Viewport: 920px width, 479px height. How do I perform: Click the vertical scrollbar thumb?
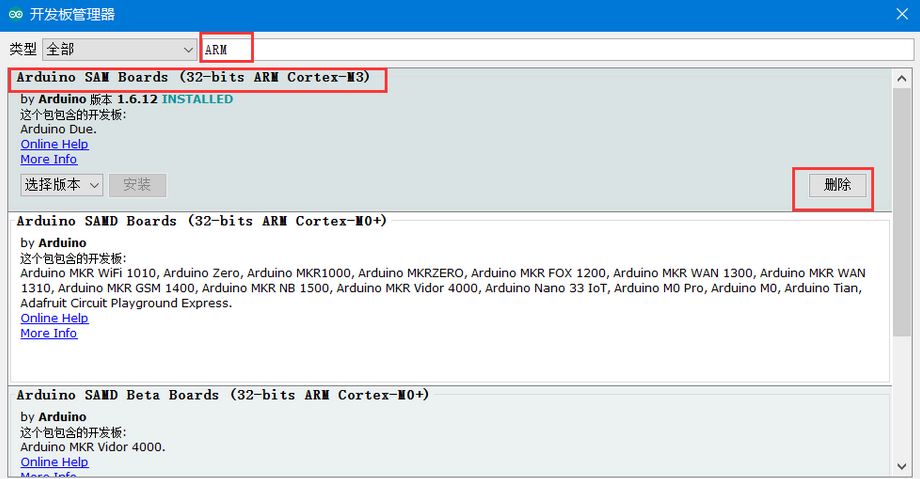902,211
